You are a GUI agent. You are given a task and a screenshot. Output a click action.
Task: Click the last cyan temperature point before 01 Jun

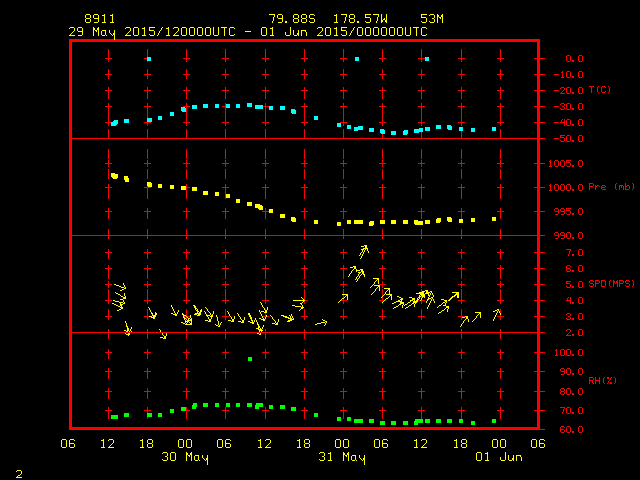(x=494, y=129)
